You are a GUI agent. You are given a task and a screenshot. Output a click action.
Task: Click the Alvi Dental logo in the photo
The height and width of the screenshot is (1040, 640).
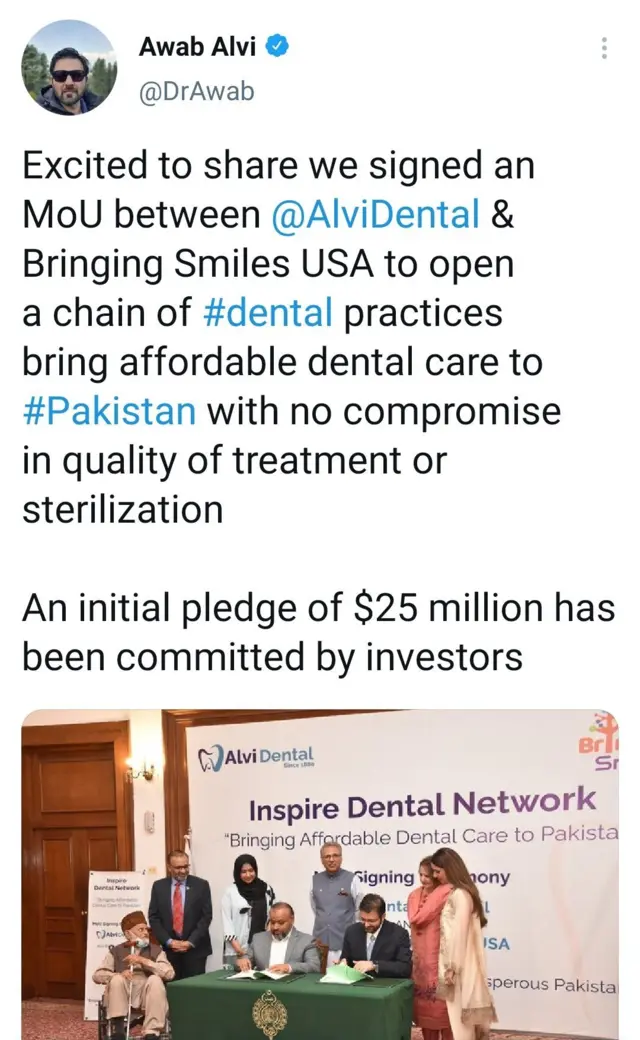point(255,757)
